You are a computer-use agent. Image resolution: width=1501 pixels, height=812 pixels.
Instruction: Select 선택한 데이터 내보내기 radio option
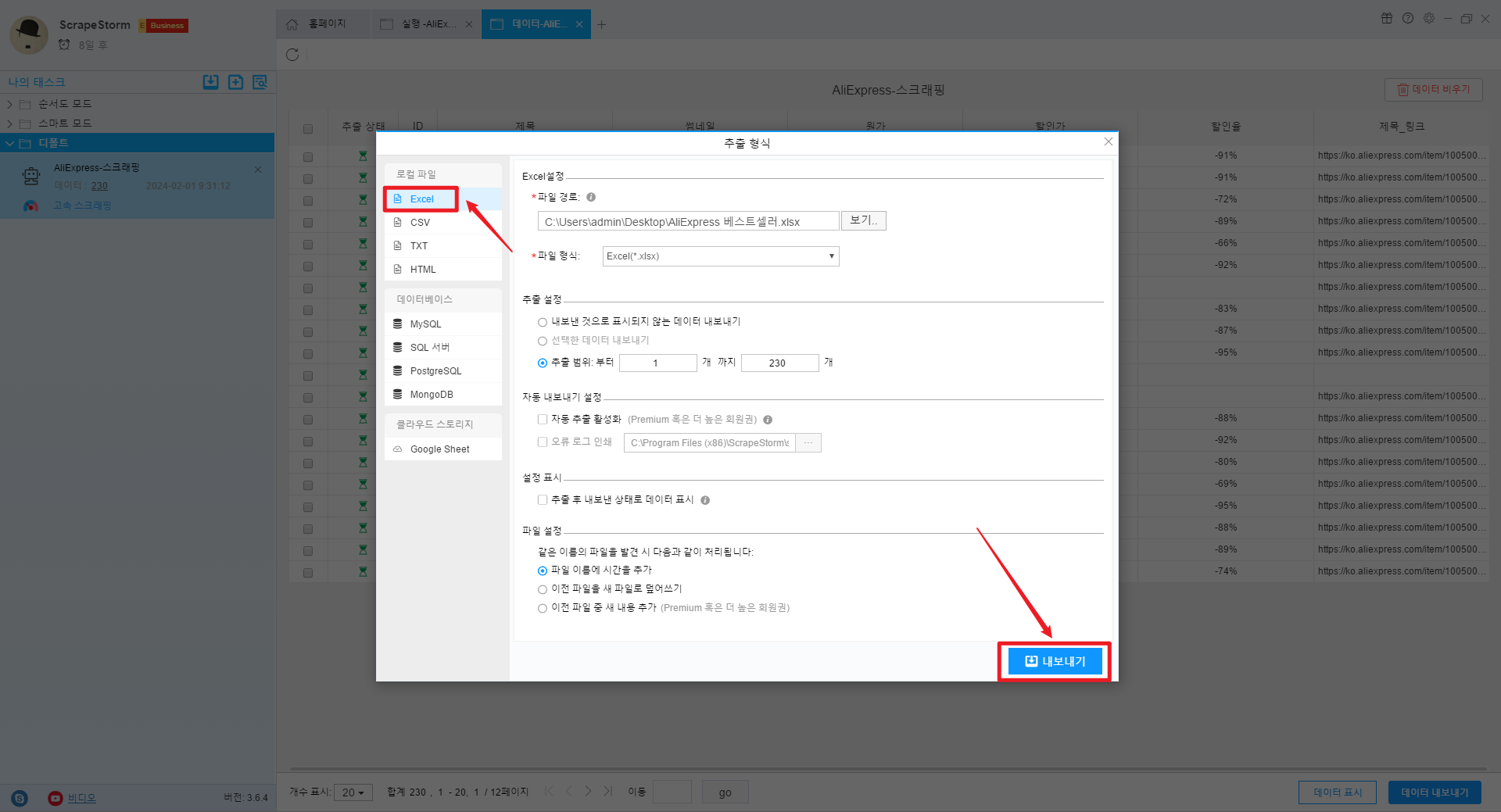[x=543, y=341]
